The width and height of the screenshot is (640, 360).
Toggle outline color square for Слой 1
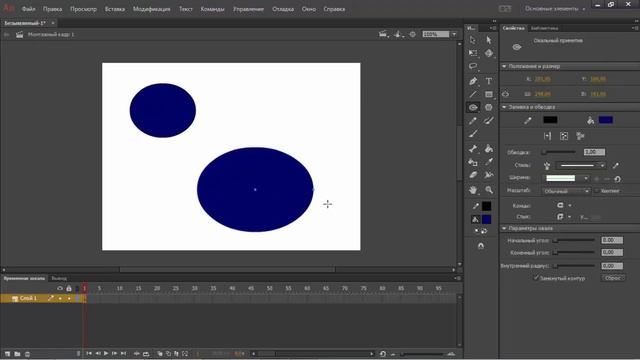(77, 298)
